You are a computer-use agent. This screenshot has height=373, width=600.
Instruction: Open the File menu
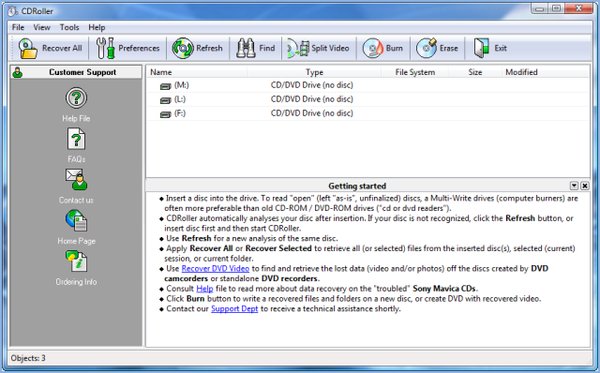click(x=18, y=28)
